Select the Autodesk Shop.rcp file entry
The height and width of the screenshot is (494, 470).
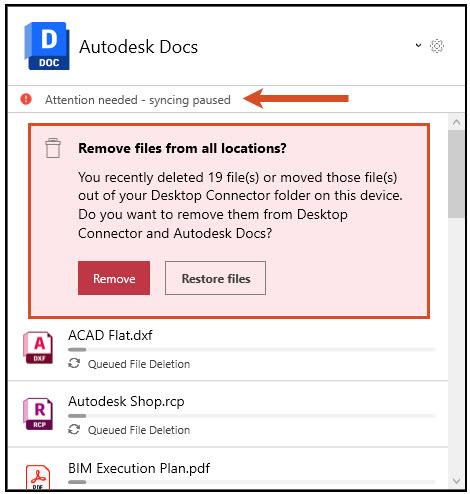tap(228, 414)
